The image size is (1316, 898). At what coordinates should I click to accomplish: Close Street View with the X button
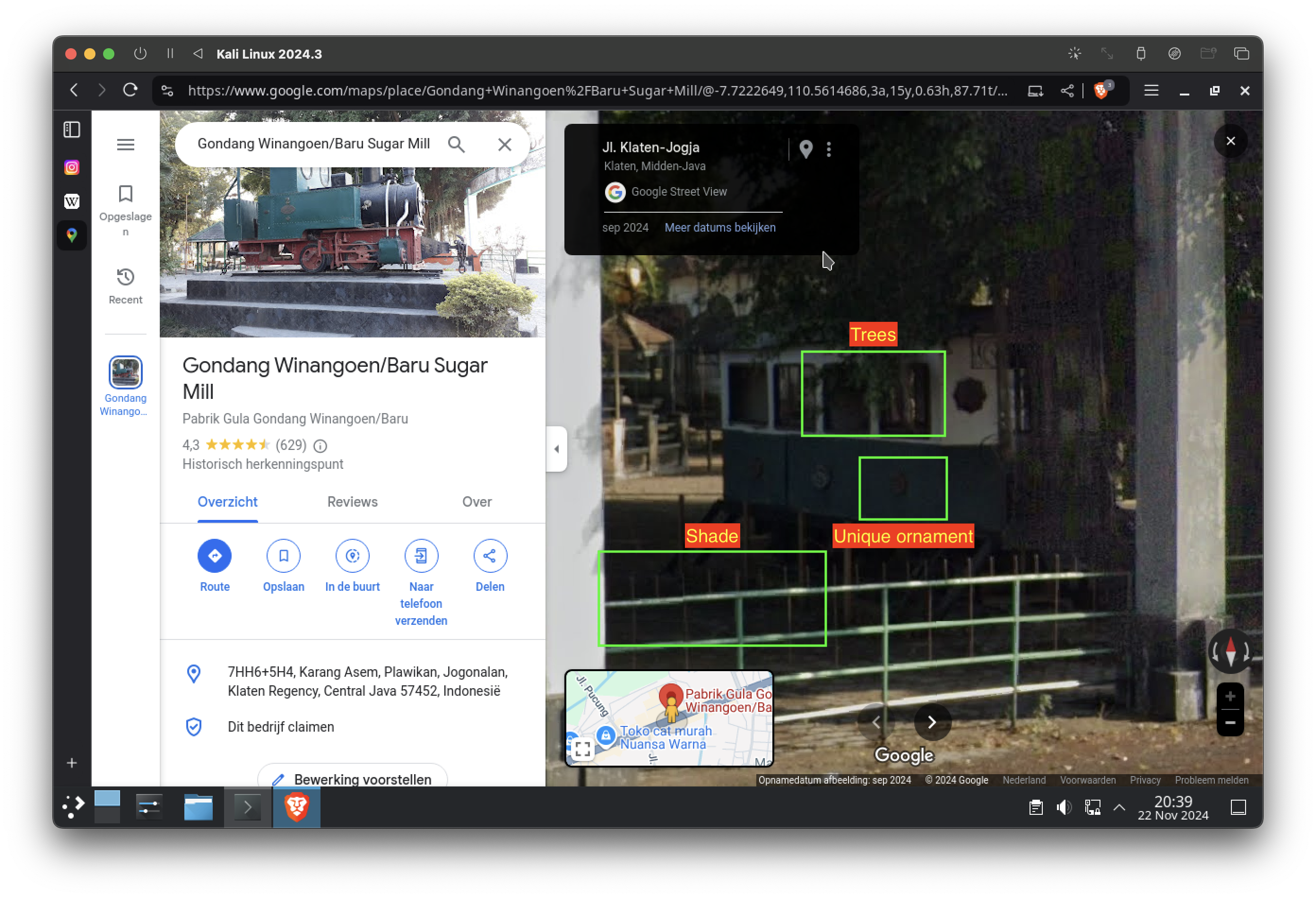point(1231,141)
